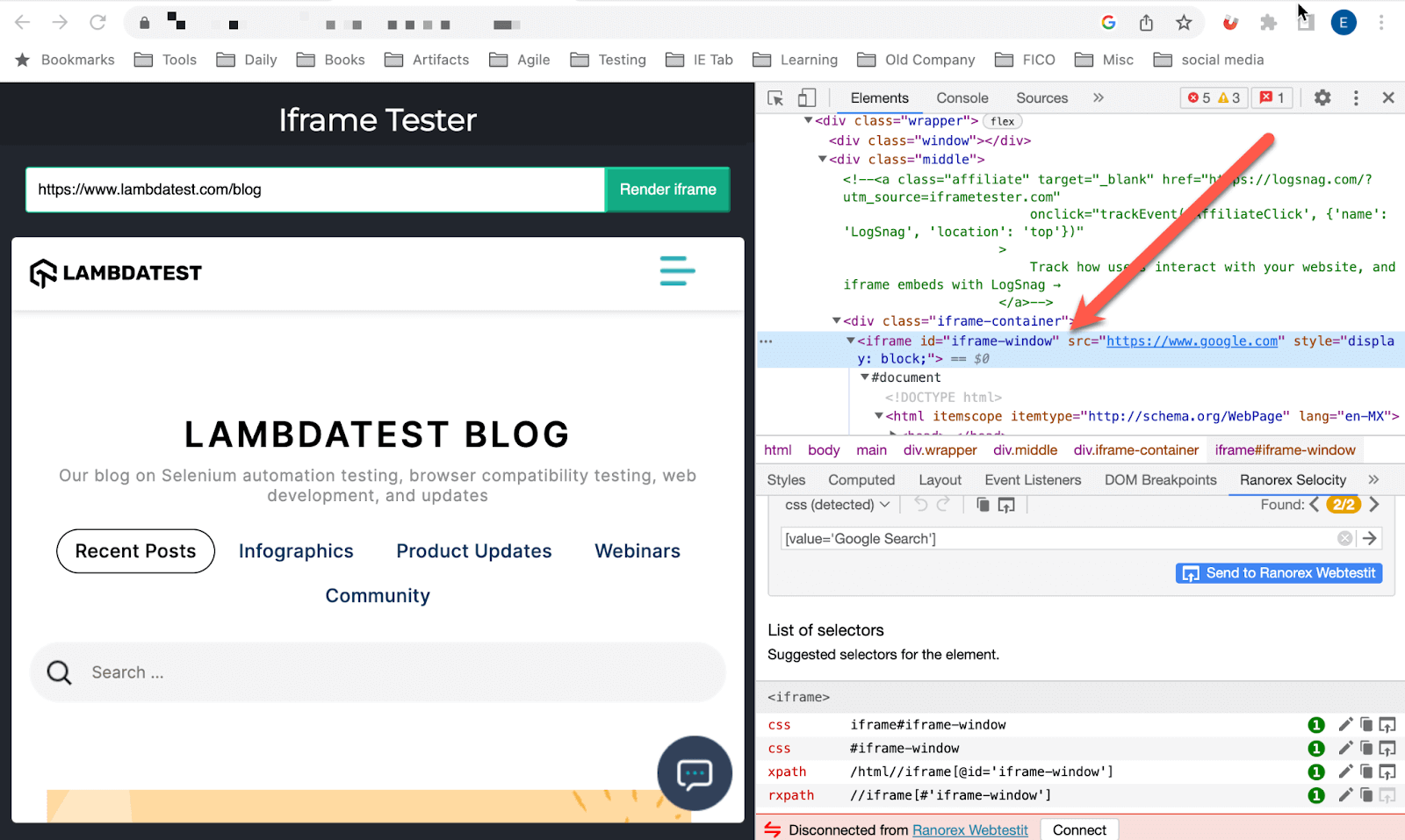Select the Infographics blog category

(x=296, y=551)
